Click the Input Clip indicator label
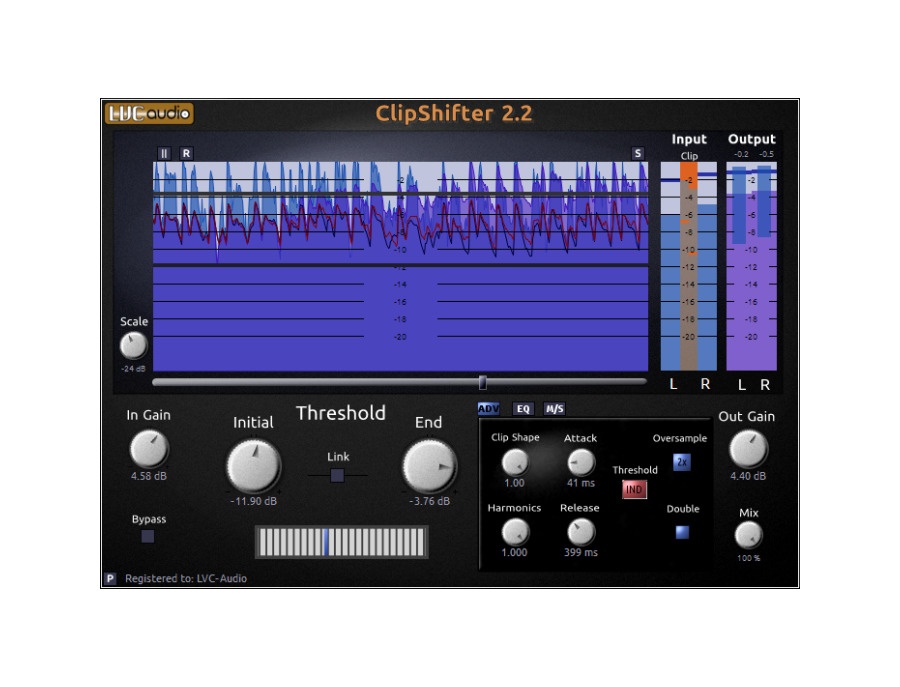The height and width of the screenshot is (687, 900). pyautogui.click(x=689, y=156)
